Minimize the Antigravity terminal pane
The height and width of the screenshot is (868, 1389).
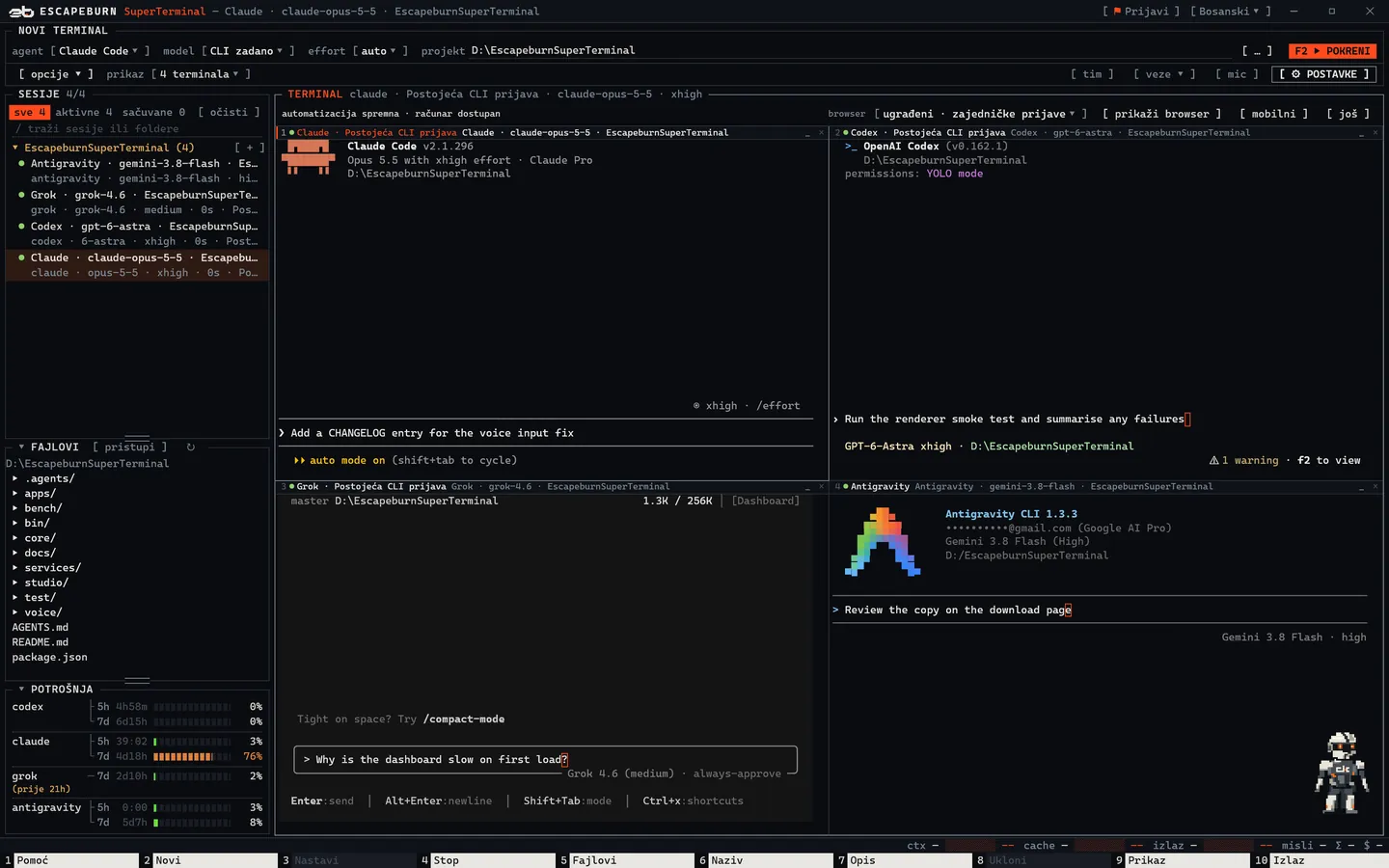1361,487
